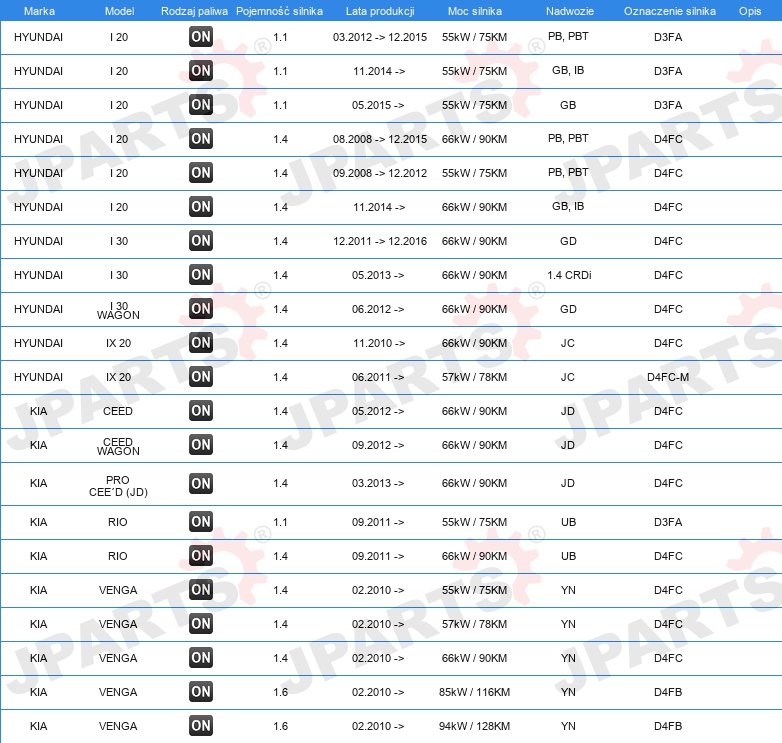The height and width of the screenshot is (743, 782).
Task: Click ON badge in VENGA 57kW / 78KM row
Action: (x=201, y=624)
